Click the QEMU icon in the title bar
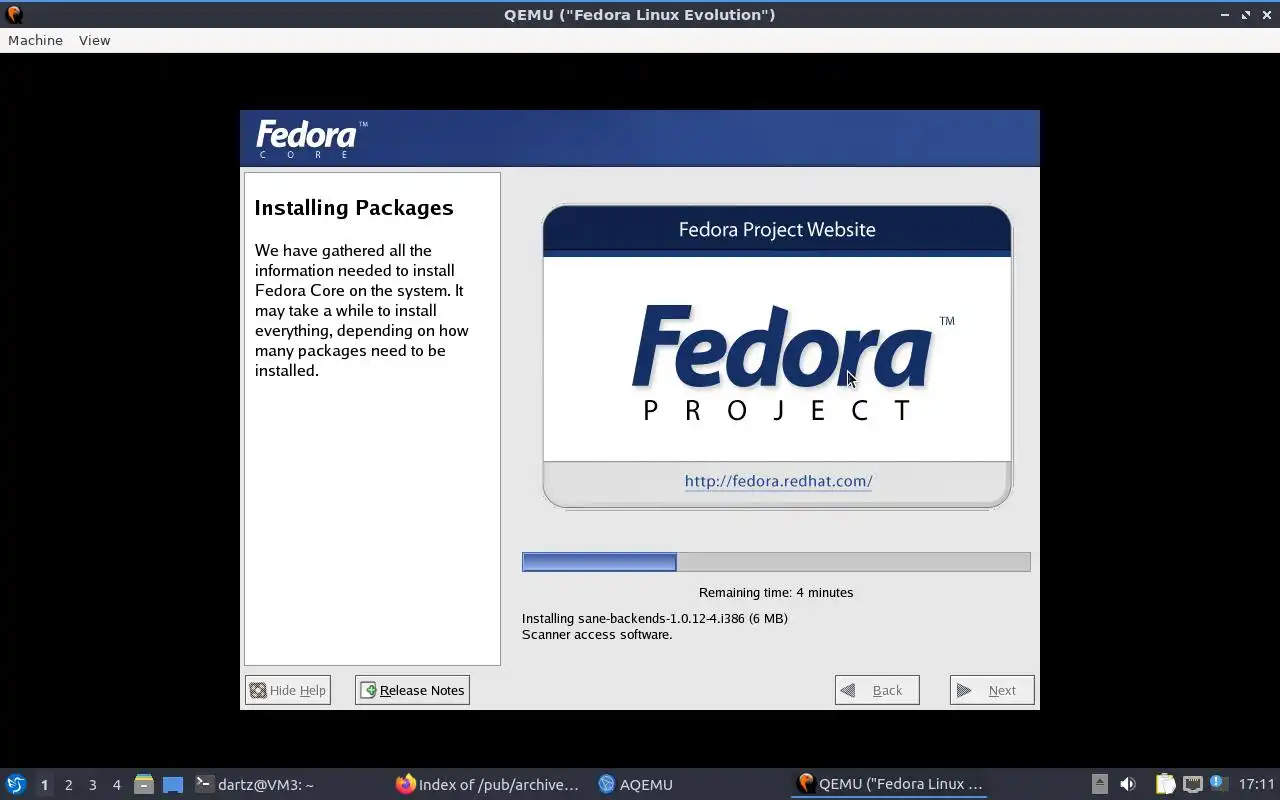The width and height of the screenshot is (1280, 800). 14,14
